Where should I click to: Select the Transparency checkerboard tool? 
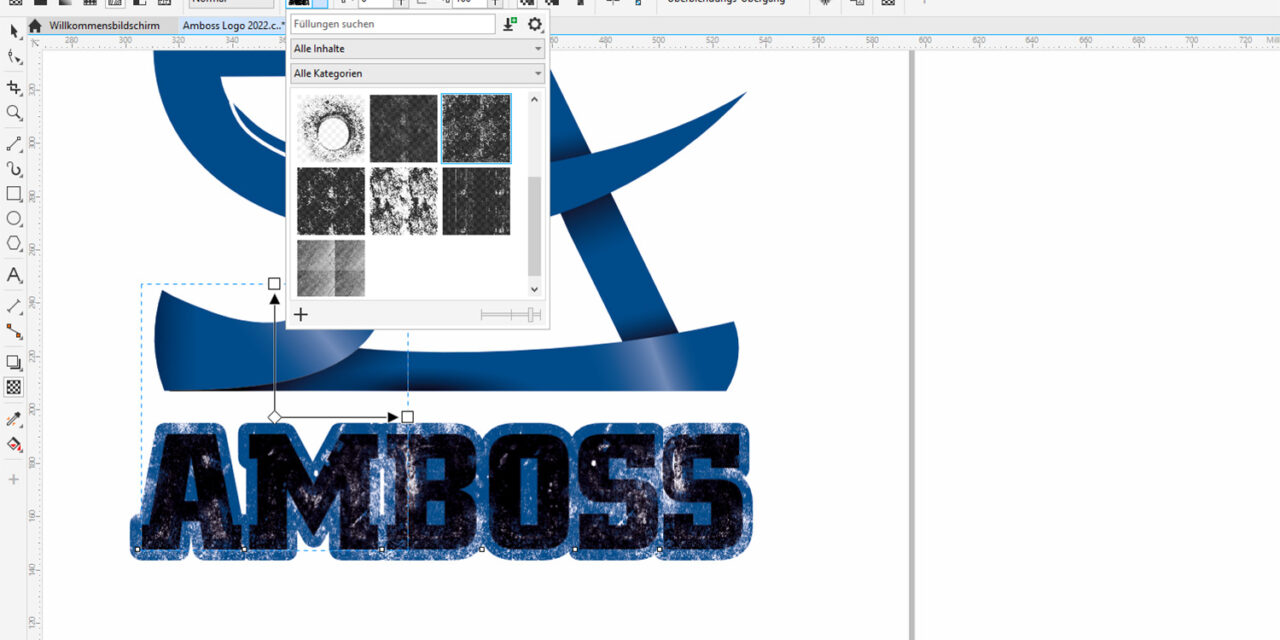coord(14,387)
